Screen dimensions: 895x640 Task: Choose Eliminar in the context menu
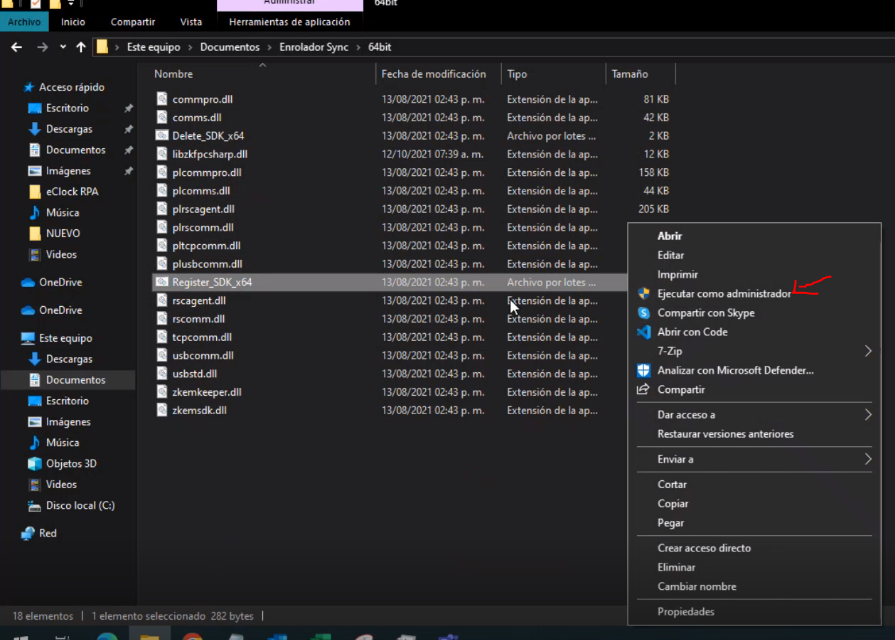click(x=676, y=567)
